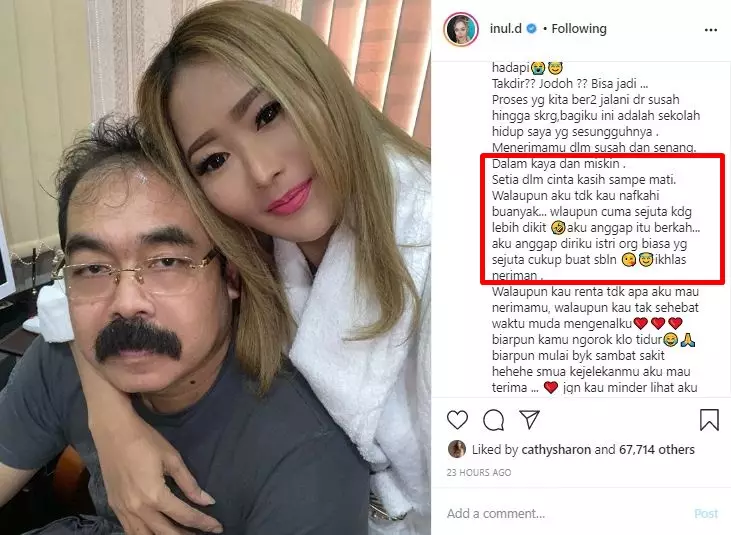Click the red heart after terima
731x535 pixels.
tap(551, 388)
